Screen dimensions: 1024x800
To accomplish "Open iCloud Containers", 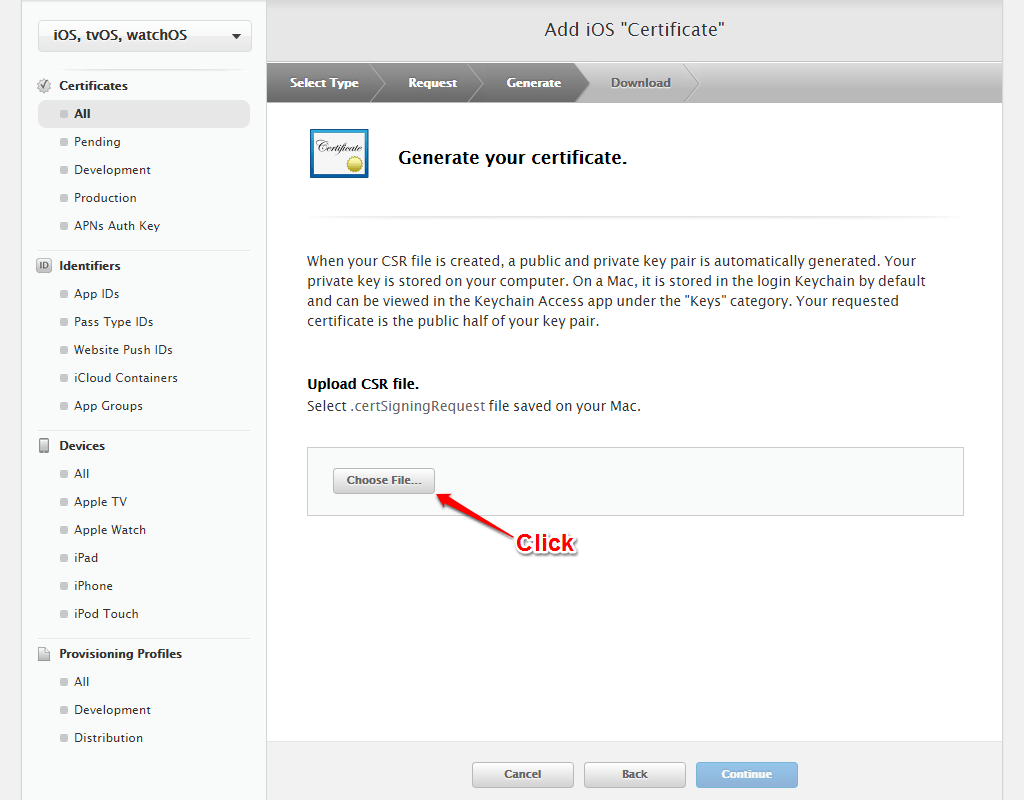I will click(126, 378).
